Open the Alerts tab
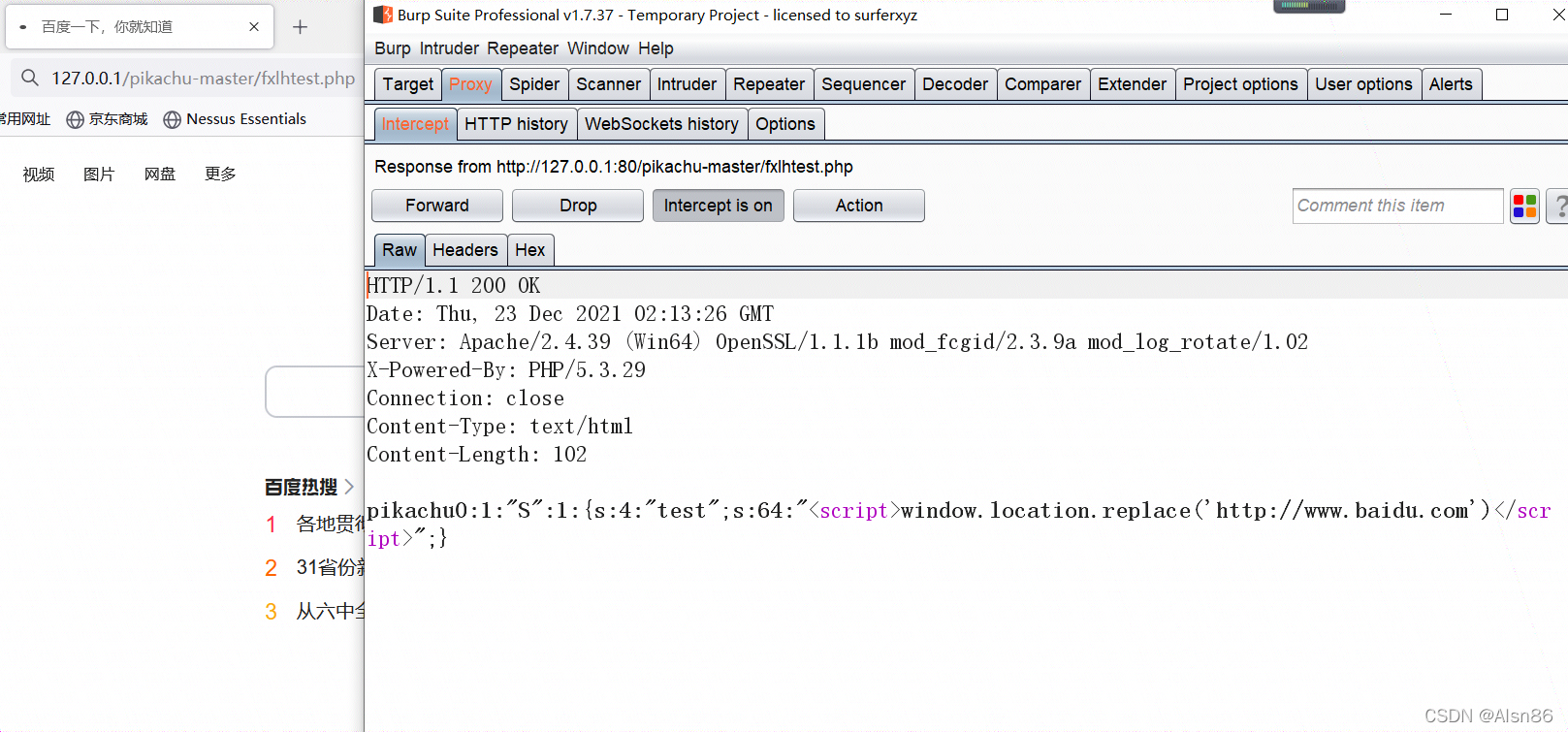Screen dimensions: 1568x732 coord(1451,84)
